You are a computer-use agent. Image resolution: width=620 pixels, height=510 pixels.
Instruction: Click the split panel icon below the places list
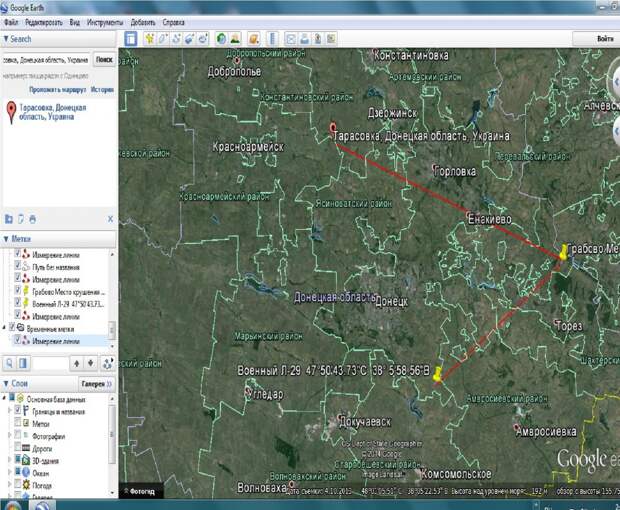23,363
